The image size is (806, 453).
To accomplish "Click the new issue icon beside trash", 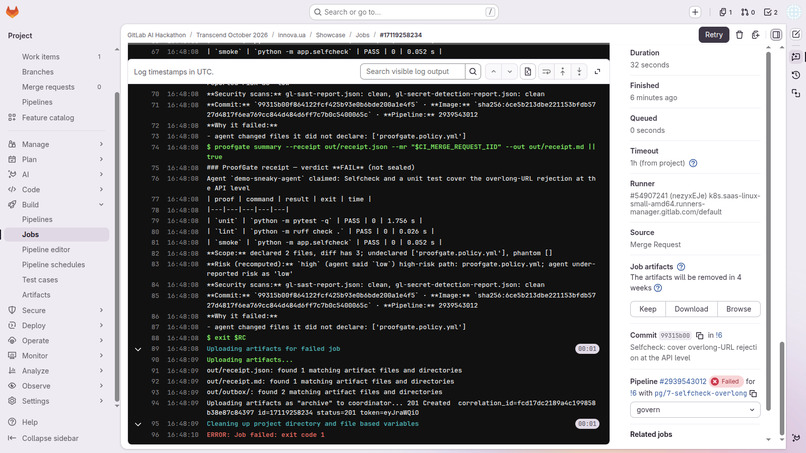I will coord(755,34).
